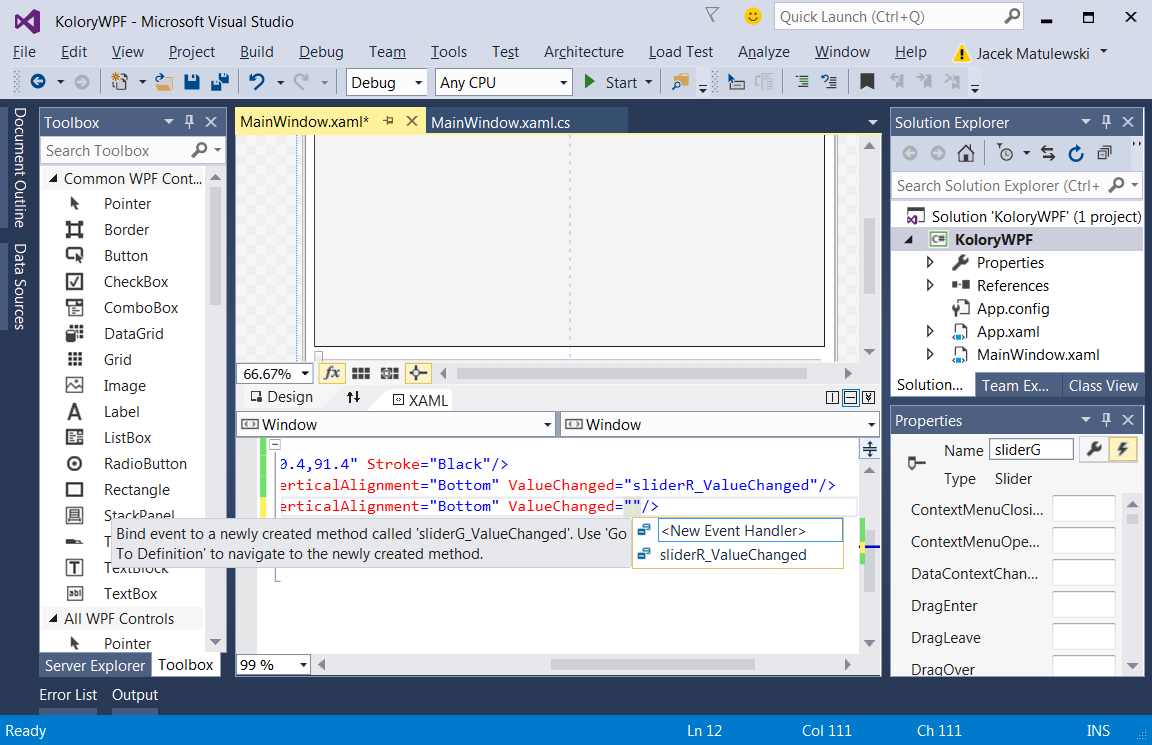Expand the References node
The image size is (1152, 745).
[930, 285]
